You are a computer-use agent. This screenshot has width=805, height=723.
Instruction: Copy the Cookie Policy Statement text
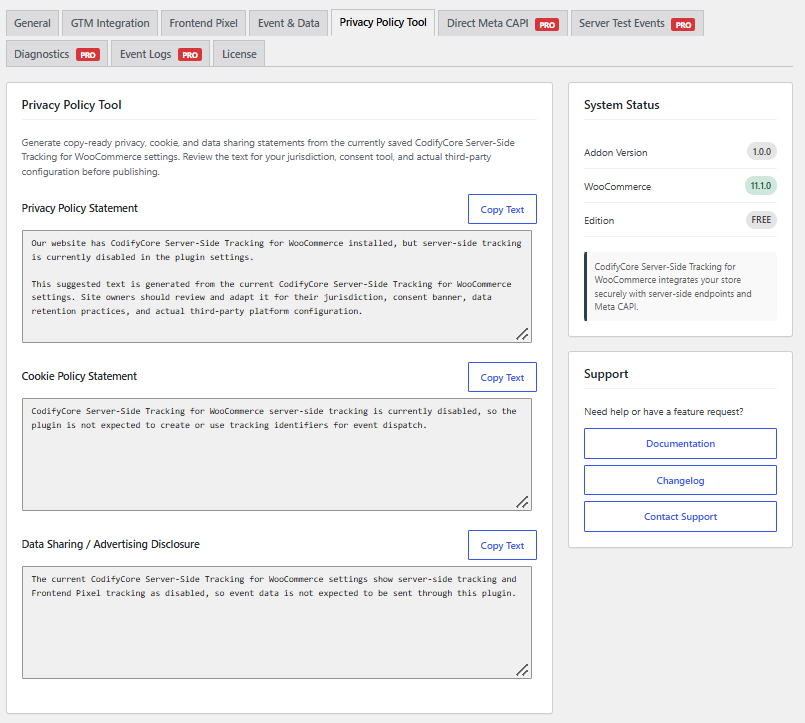[x=502, y=377]
